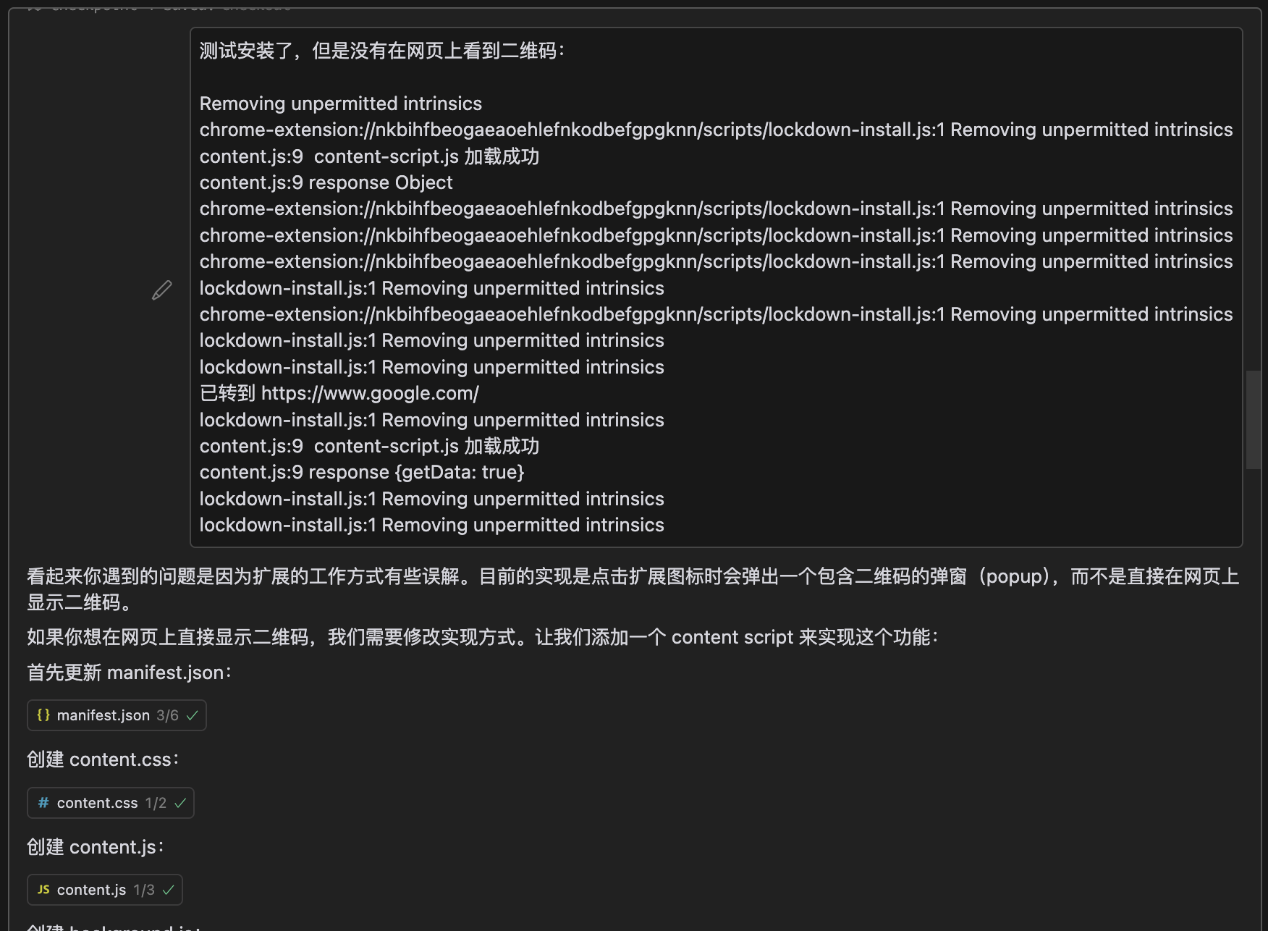
Task: Click the yellow JS file icon
Action: [43, 890]
